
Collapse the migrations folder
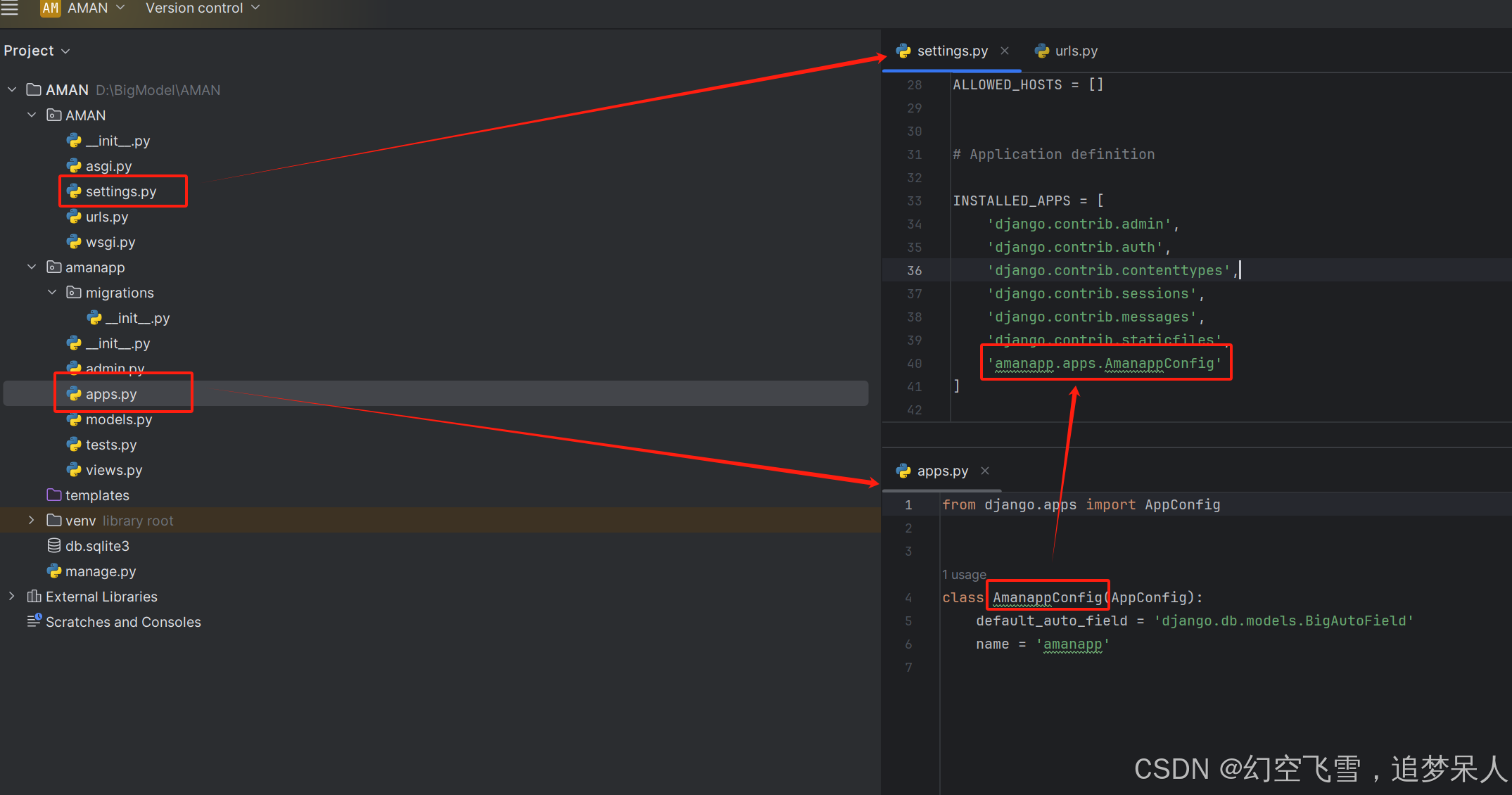[51, 292]
